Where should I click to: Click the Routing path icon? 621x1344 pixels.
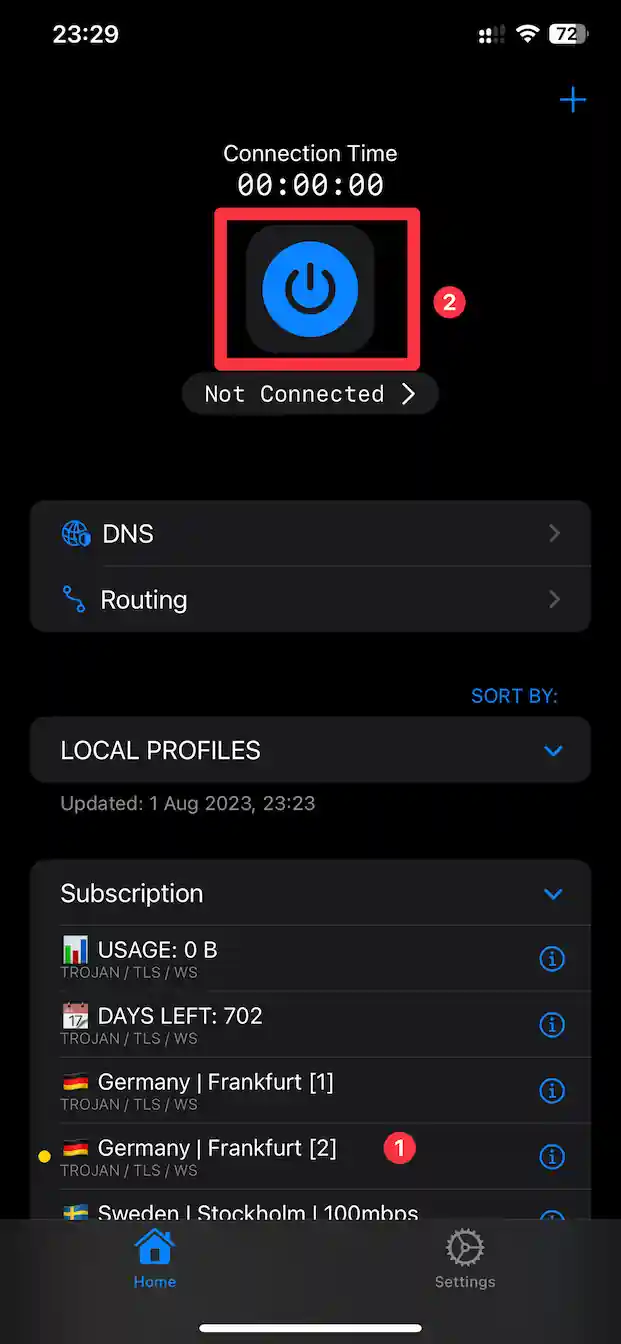tap(74, 600)
